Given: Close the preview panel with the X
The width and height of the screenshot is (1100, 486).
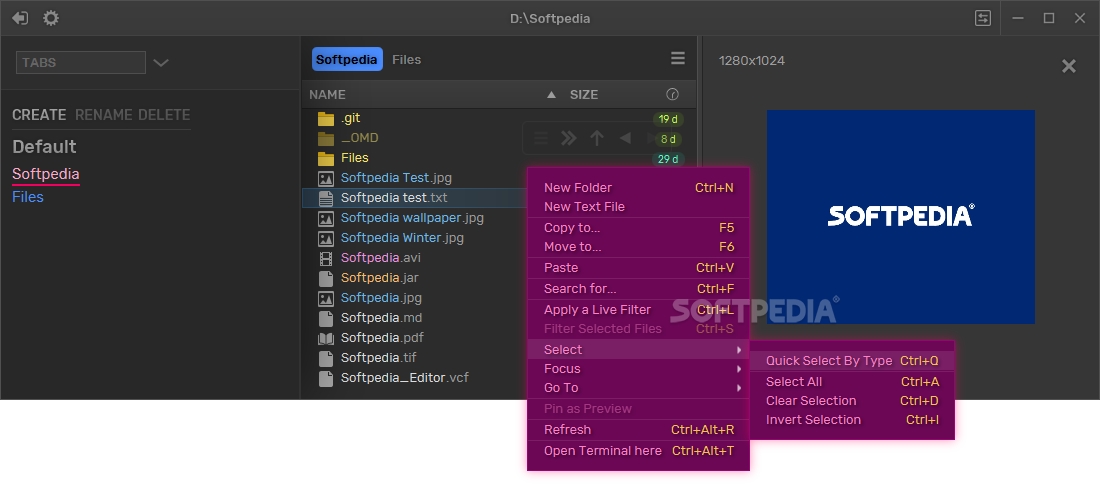Looking at the screenshot, I should pyautogui.click(x=1068, y=66).
